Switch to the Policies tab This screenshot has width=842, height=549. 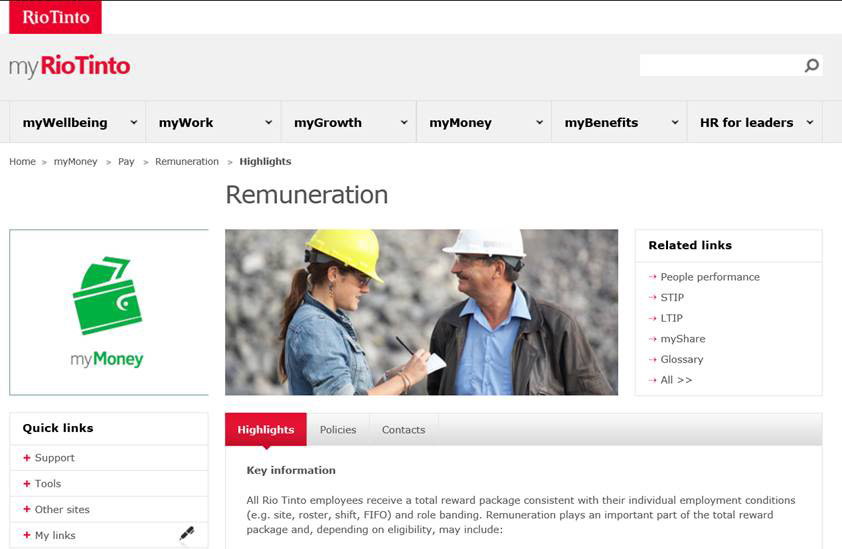[338, 430]
